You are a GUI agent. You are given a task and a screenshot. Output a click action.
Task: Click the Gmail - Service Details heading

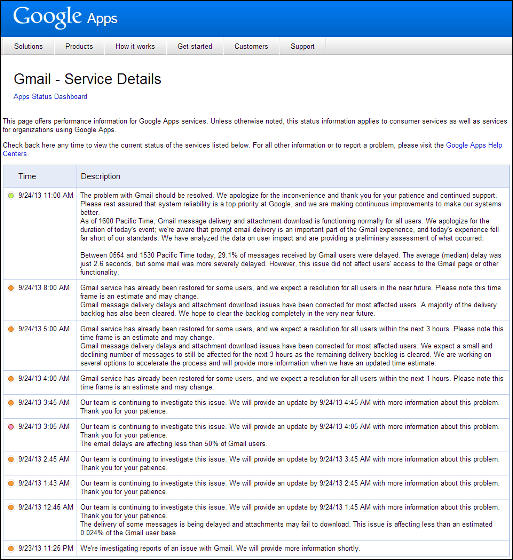pos(88,79)
